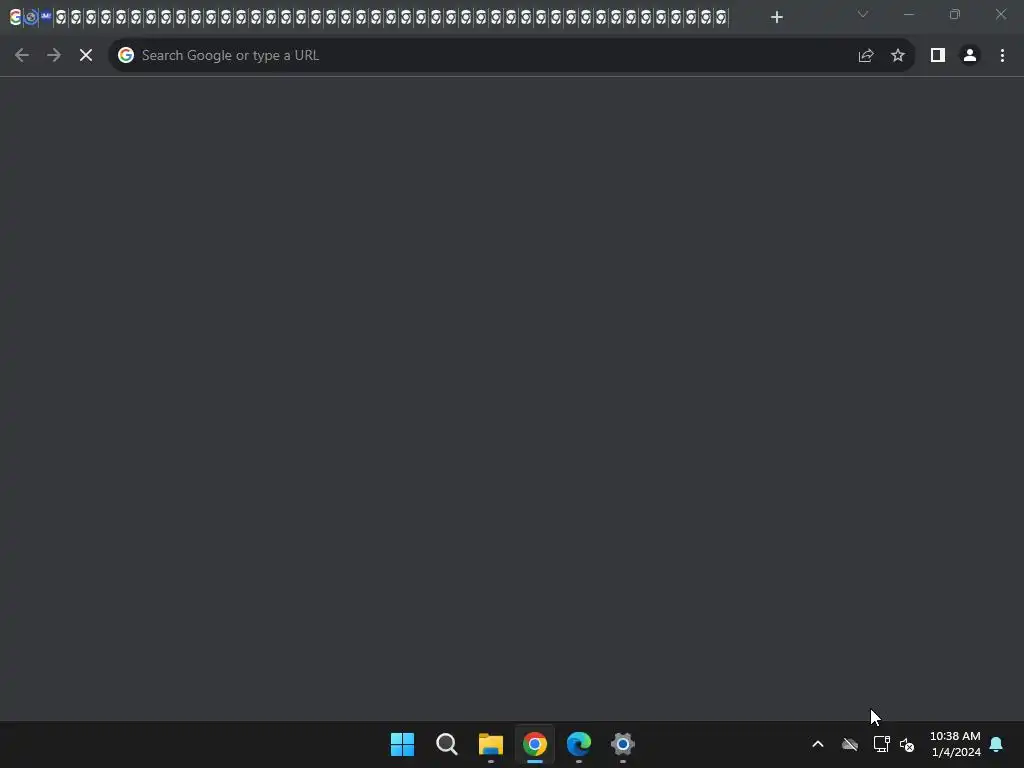Image resolution: width=1024 pixels, height=768 pixels.
Task: Open File Explorer from the taskbar
Action: (490, 744)
